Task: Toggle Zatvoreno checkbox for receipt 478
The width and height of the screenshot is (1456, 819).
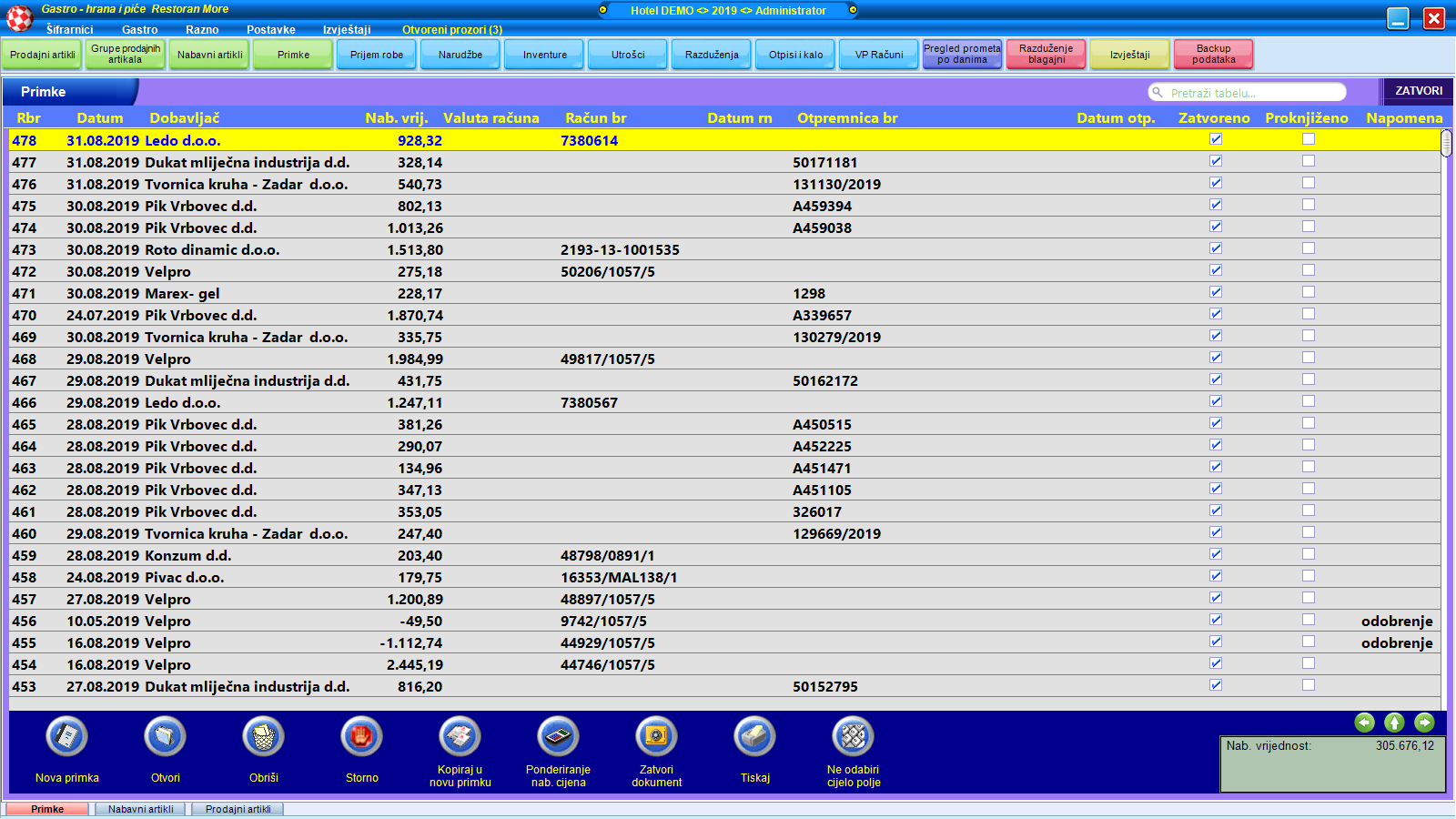Action: tap(1216, 139)
